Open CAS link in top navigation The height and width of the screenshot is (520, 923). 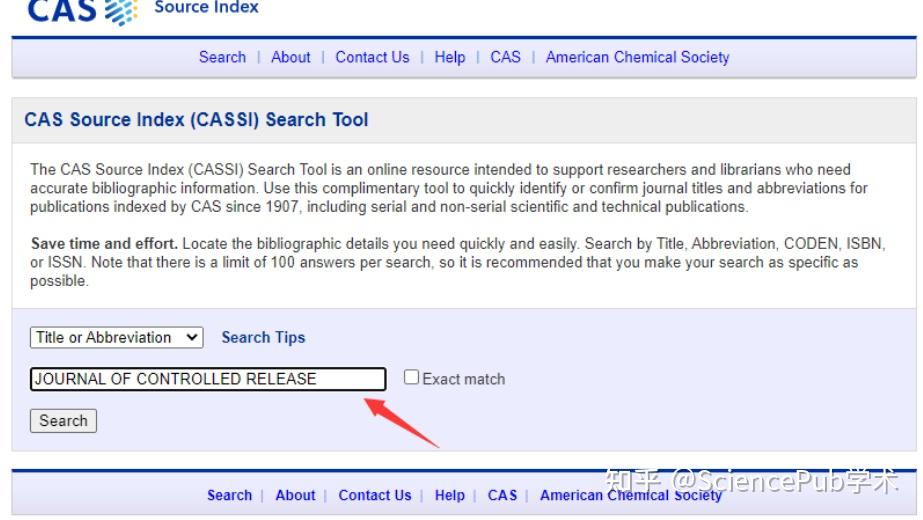tap(506, 57)
